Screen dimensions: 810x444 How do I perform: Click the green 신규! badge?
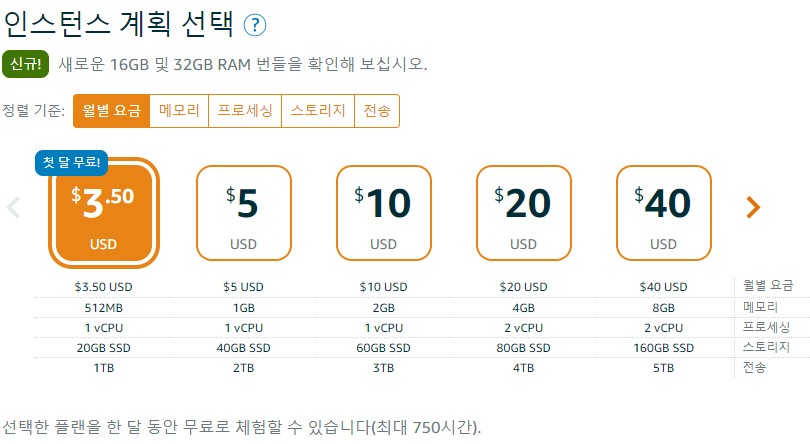25,64
